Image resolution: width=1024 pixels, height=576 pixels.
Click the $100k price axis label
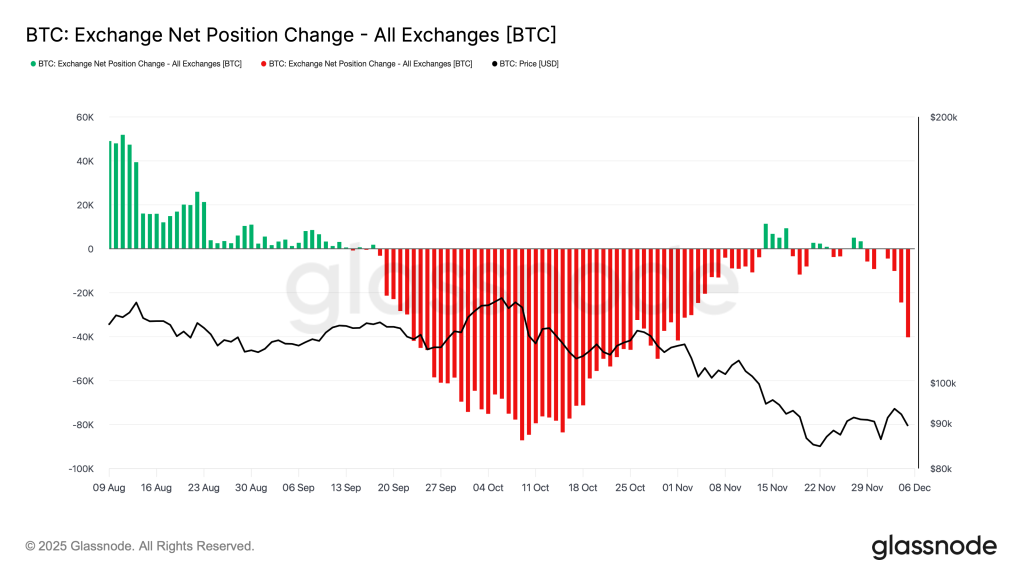click(x=943, y=384)
